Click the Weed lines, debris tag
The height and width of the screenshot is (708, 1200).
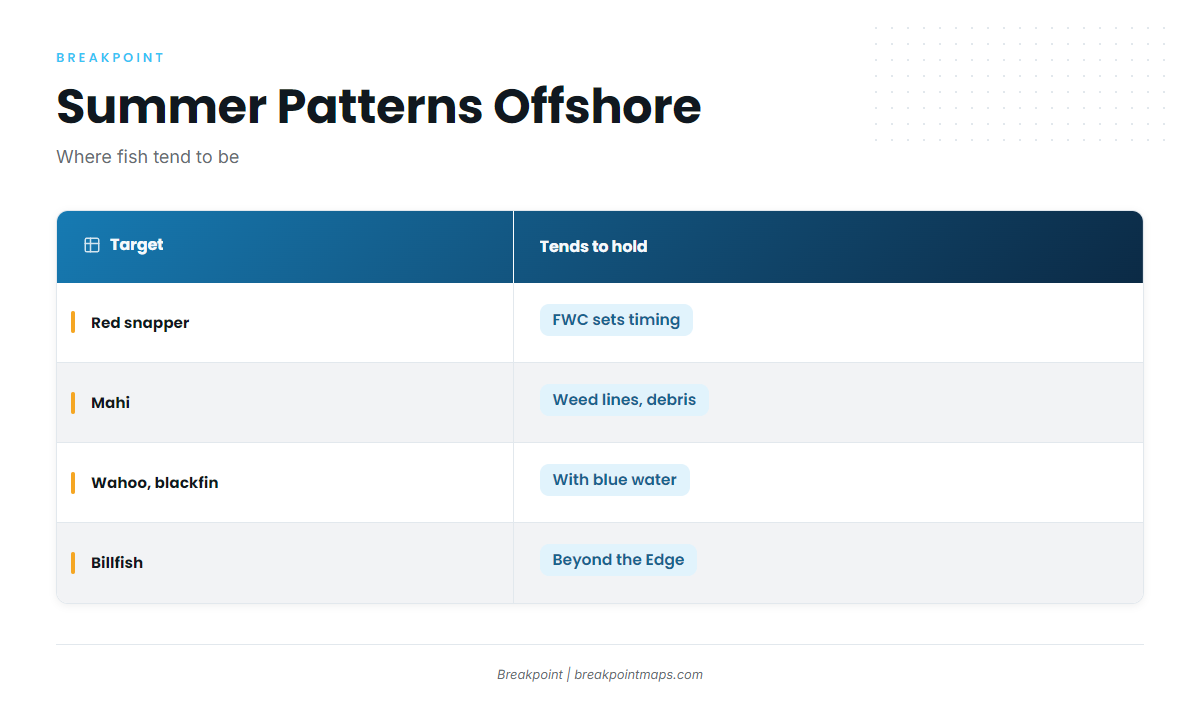point(624,400)
